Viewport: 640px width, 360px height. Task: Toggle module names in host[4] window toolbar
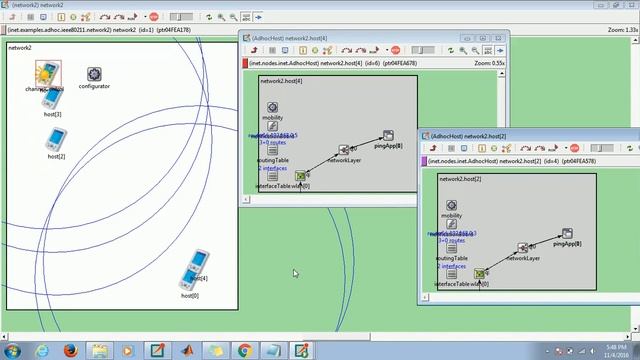pos(488,50)
